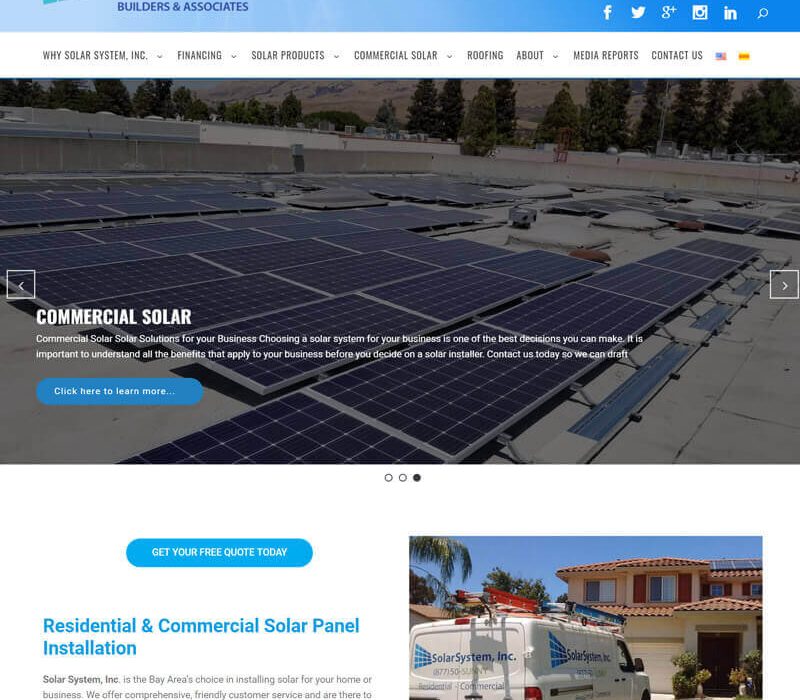The height and width of the screenshot is (700, 800).
Task: Switch language using US flag icon
Action: [721, 56]
